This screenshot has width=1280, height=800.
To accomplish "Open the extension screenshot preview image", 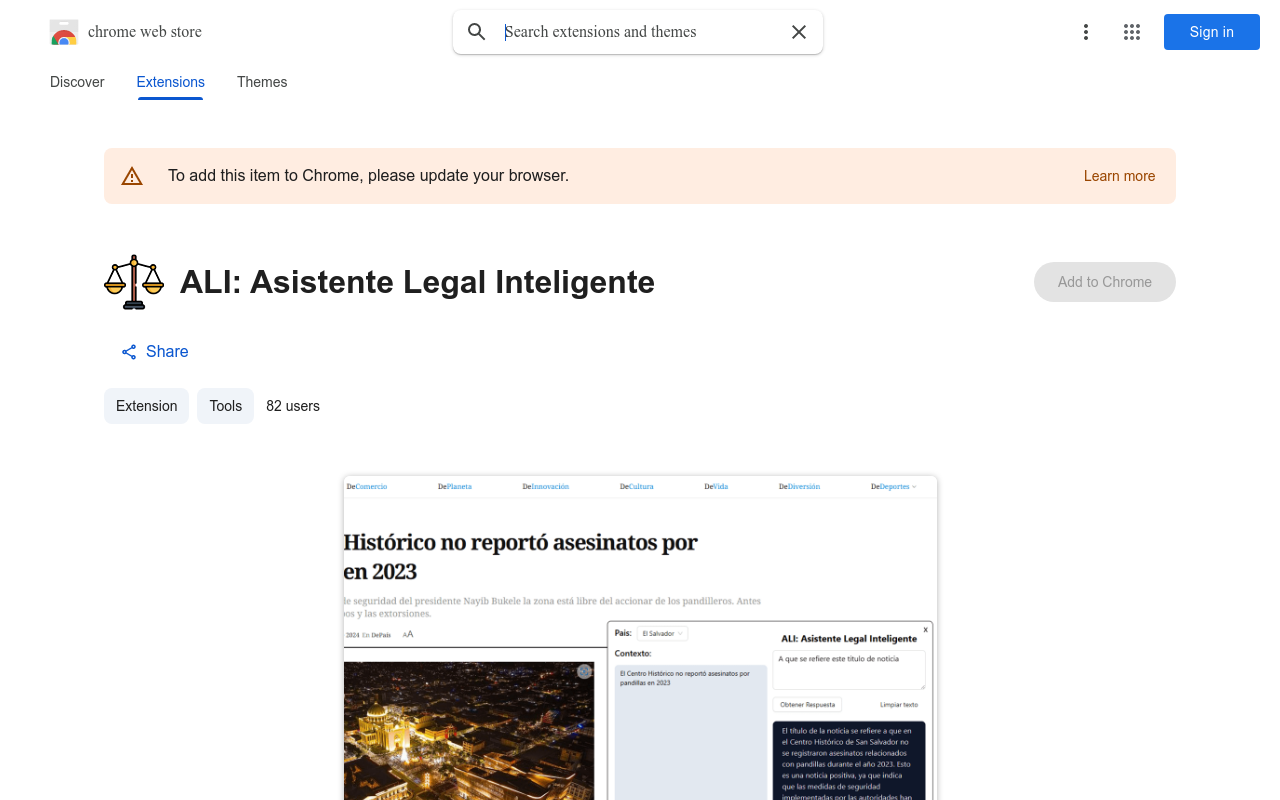I will point(640,638).
